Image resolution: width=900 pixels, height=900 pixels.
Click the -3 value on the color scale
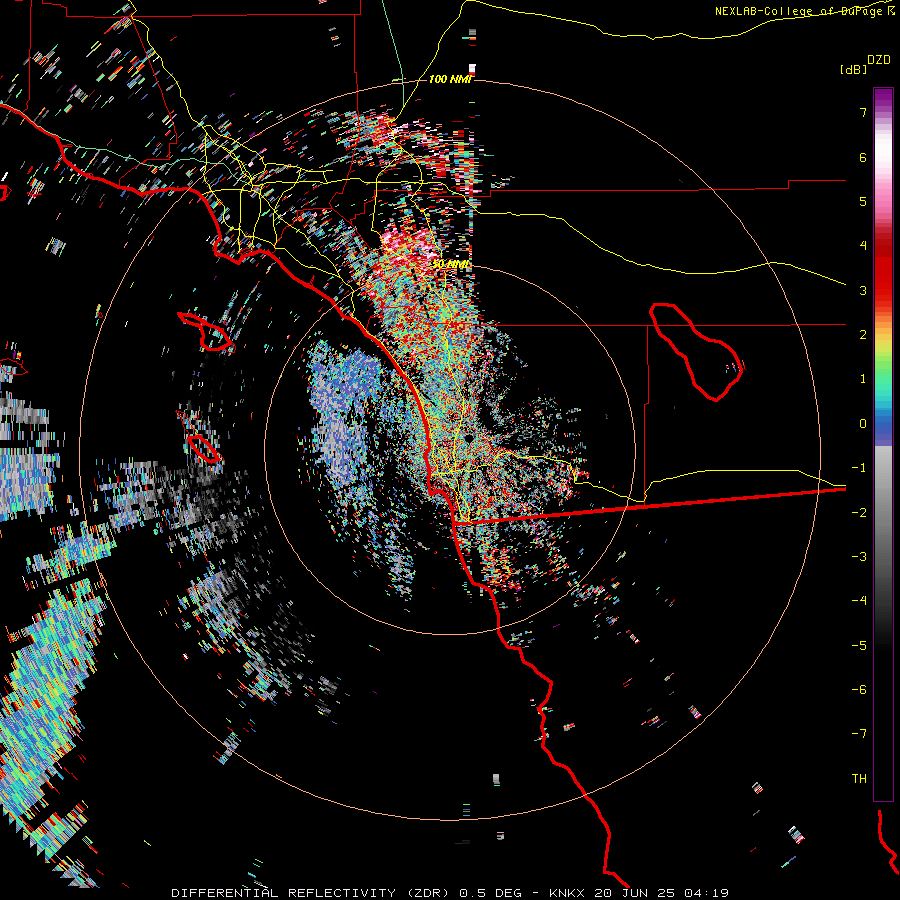(859, 557)
